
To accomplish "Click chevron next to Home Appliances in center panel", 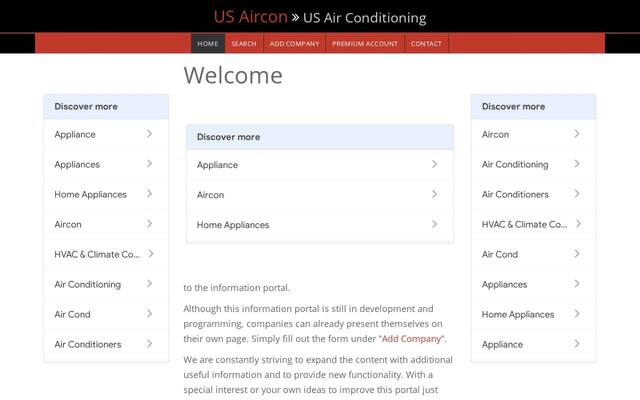I will point(434,224).
